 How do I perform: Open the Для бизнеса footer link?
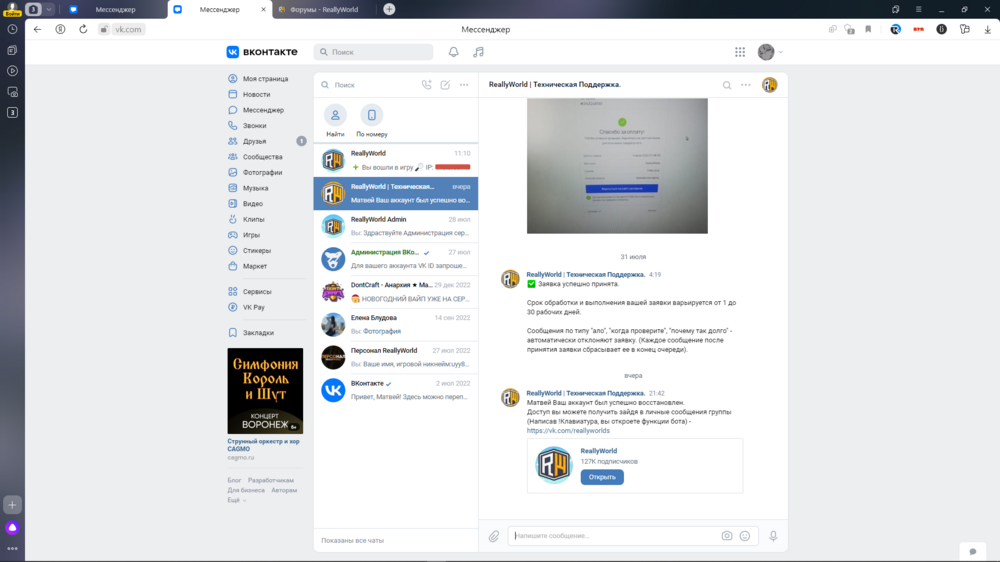pyautogui.click(x=246, y=490)
